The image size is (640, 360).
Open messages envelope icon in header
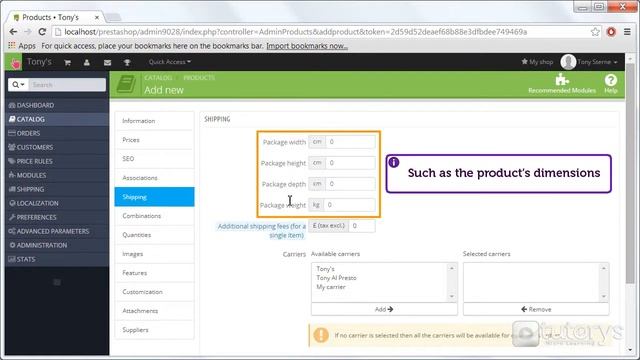pos(107,62)
